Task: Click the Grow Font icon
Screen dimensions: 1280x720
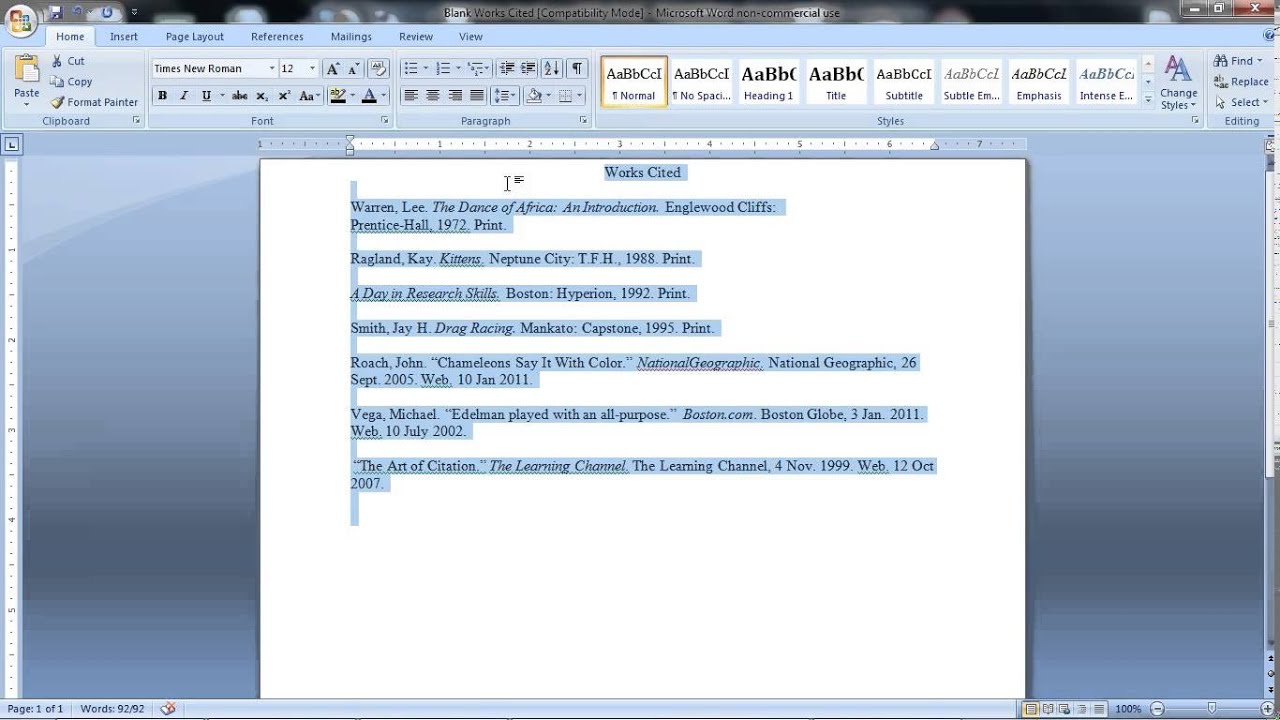Action: pos(334,69)
